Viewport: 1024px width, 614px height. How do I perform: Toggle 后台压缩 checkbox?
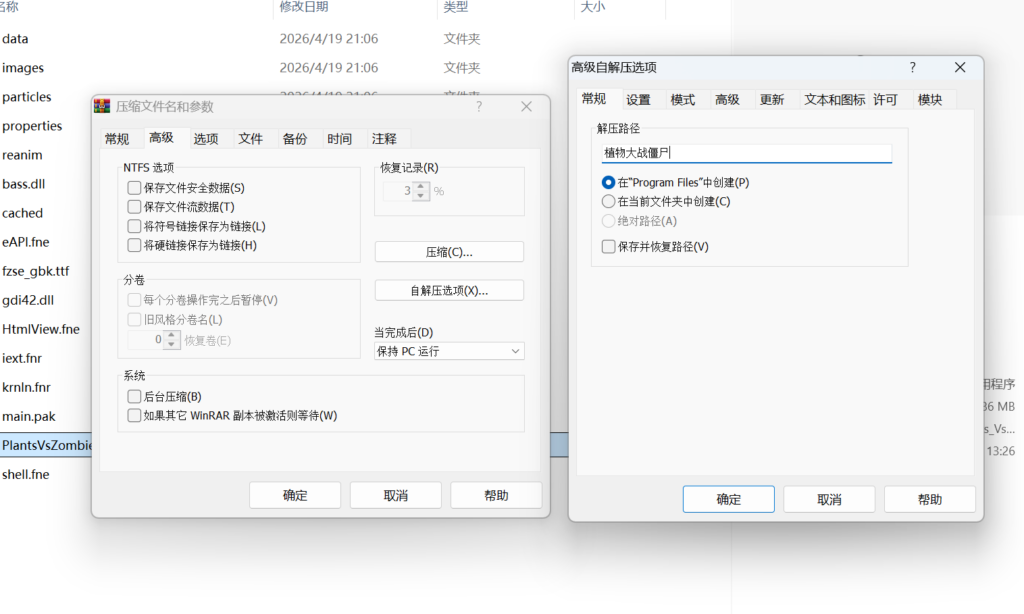(134, 397)
